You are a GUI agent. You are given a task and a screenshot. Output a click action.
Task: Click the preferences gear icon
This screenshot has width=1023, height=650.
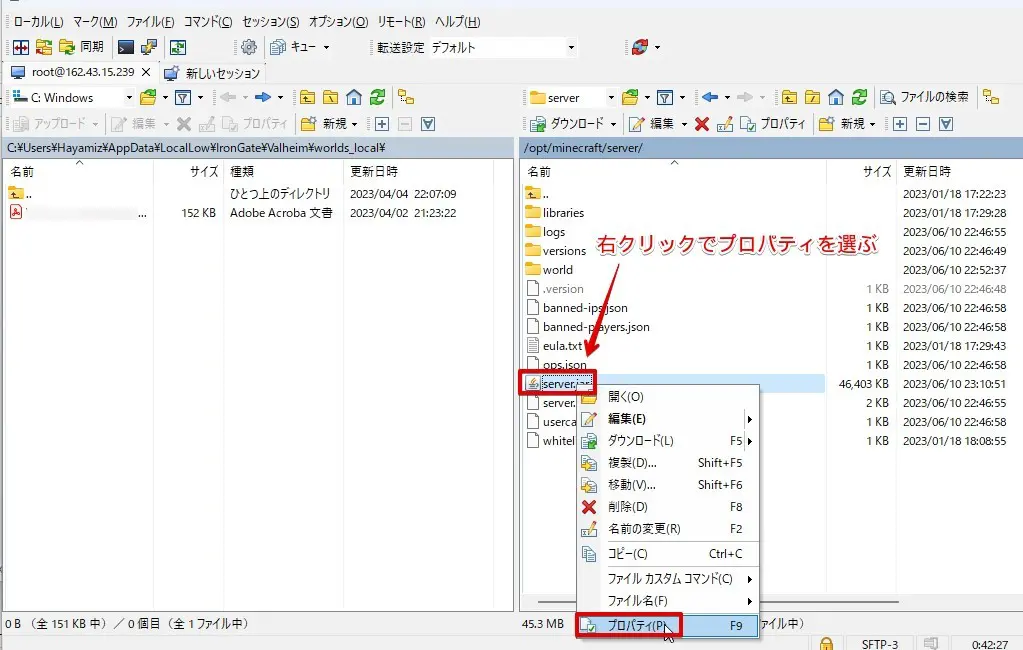point(249,47)
